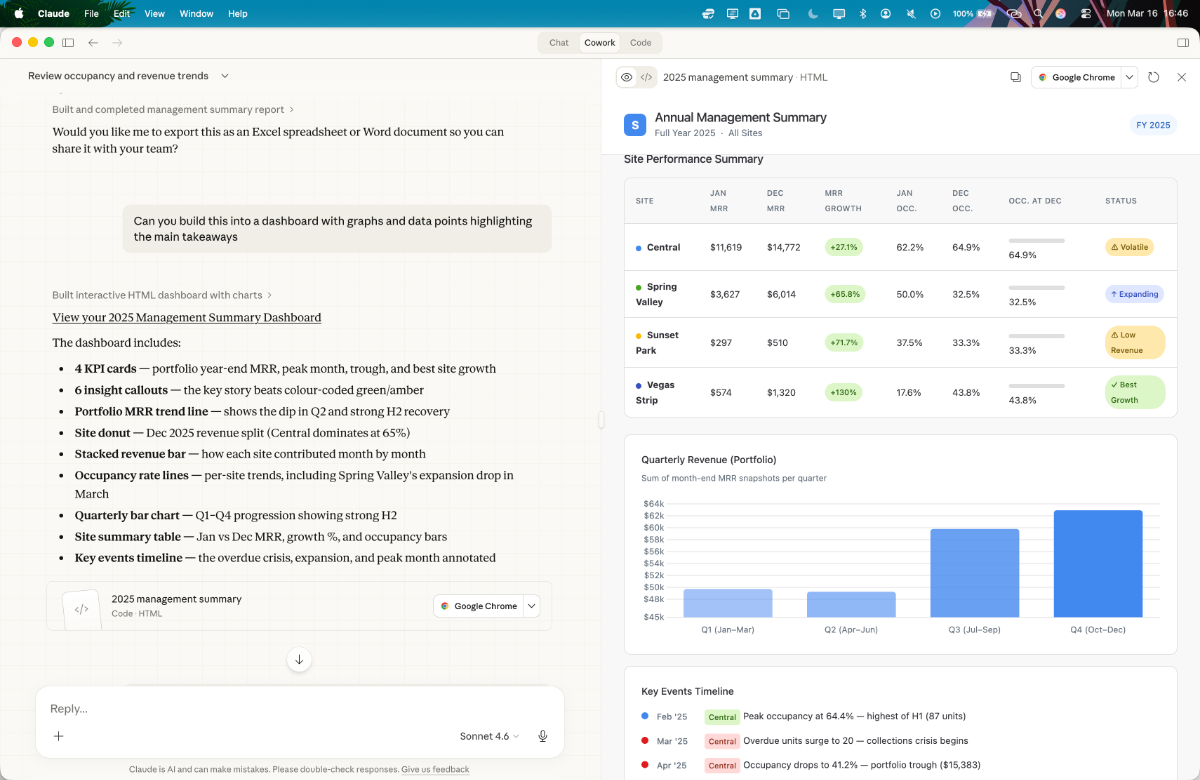Click the Give us feedback link
Viewport: 1200px width, 780px height.
click(435, 769)
